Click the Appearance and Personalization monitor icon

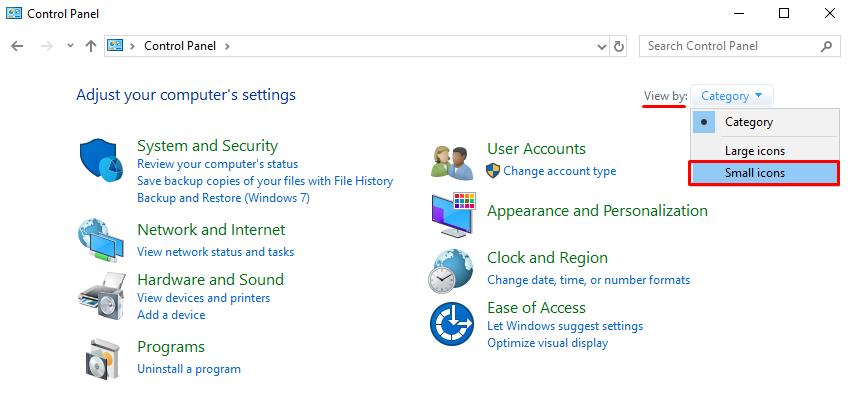click(452, 212)
